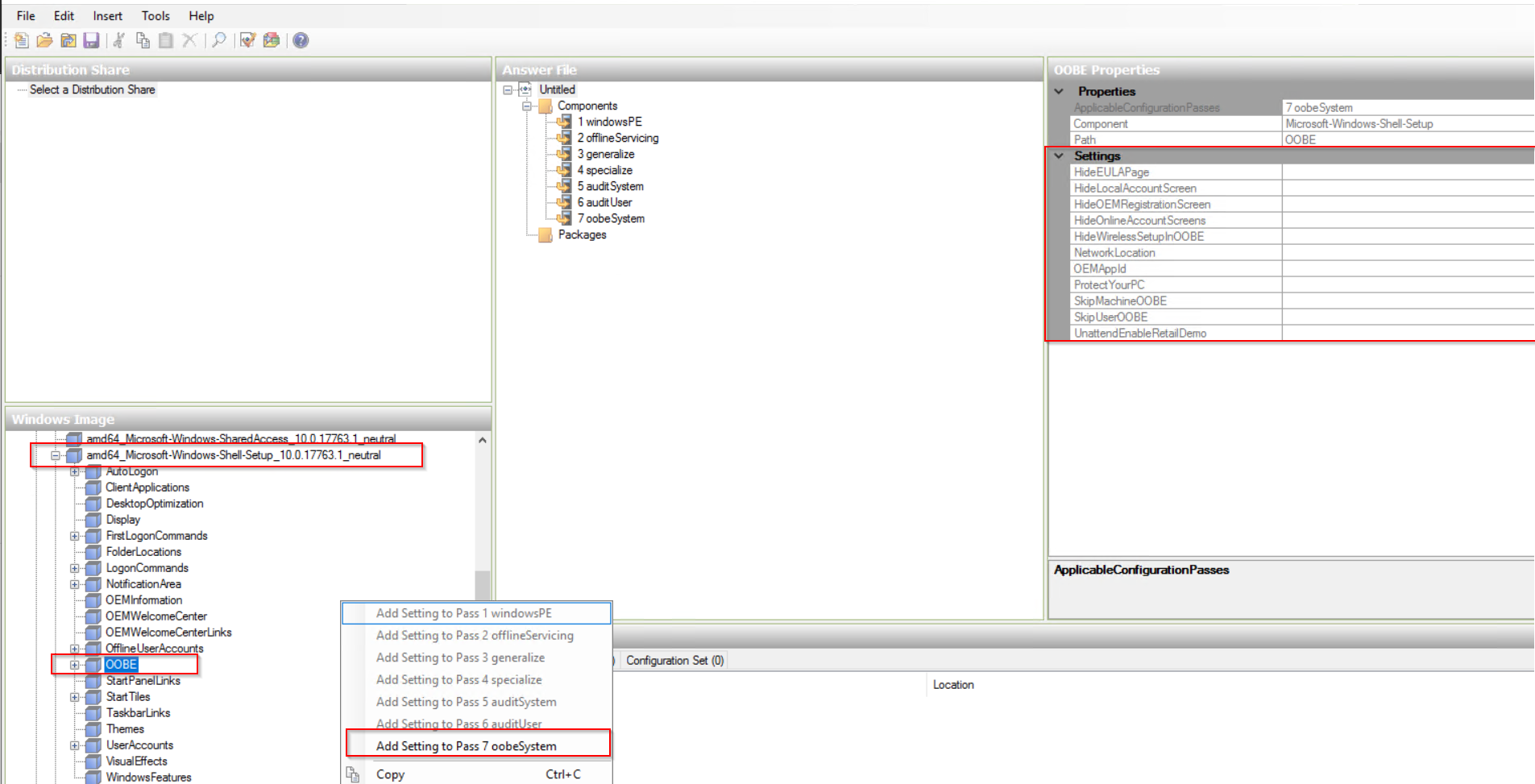Switch to the Configuration Set (0) tab
This screenshot has width=1535, height=784.
tap(674, 661)
